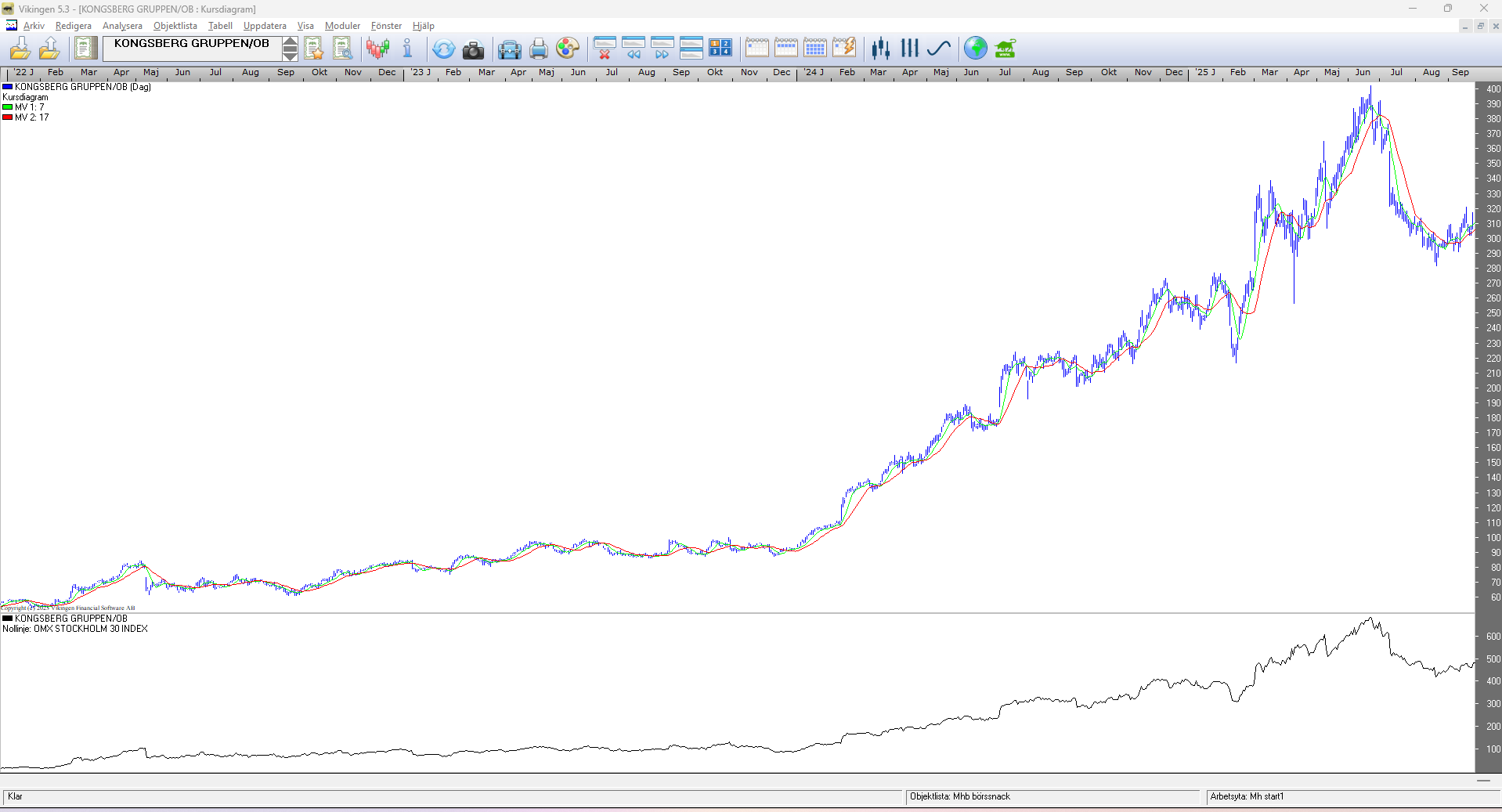Click the numbered 1-2-3-4 tile layout icon
1502x812 pixels.
(x=720, y=49)
